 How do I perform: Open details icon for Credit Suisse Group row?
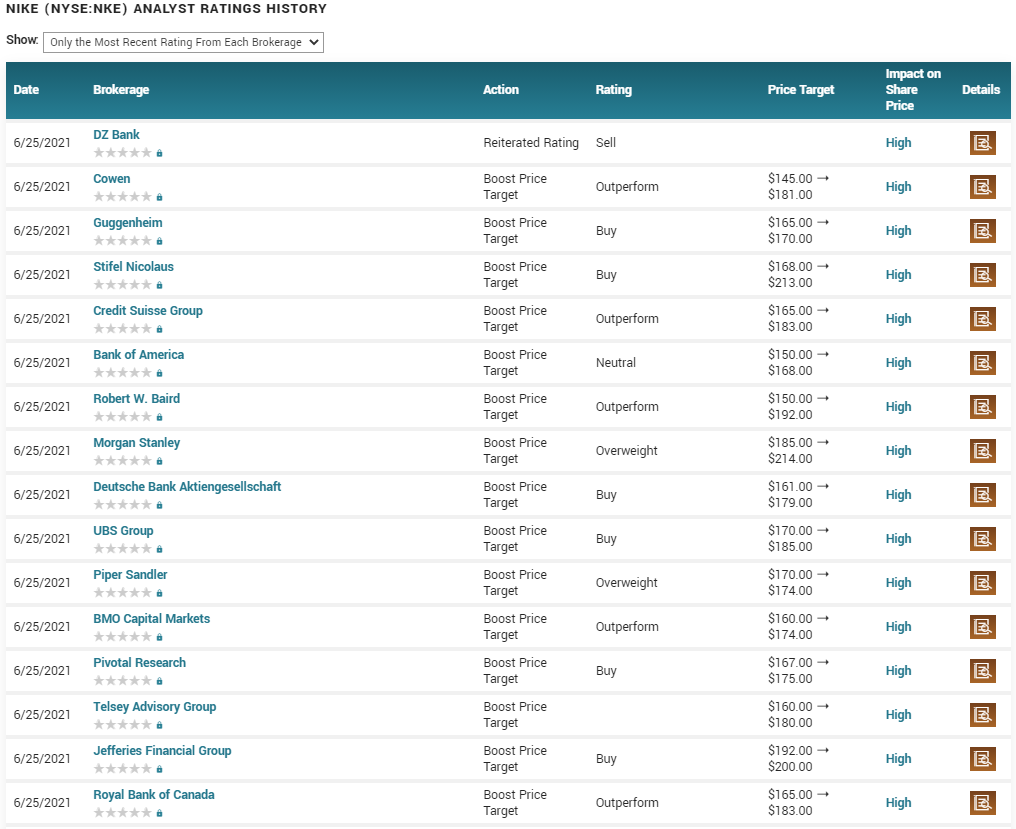point(982,319)
